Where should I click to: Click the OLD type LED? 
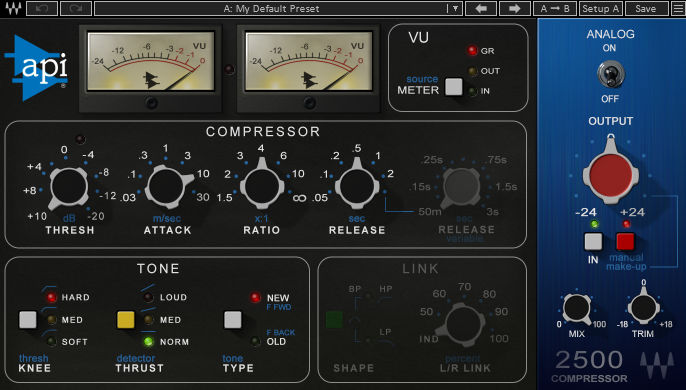(x=256, y=341)
